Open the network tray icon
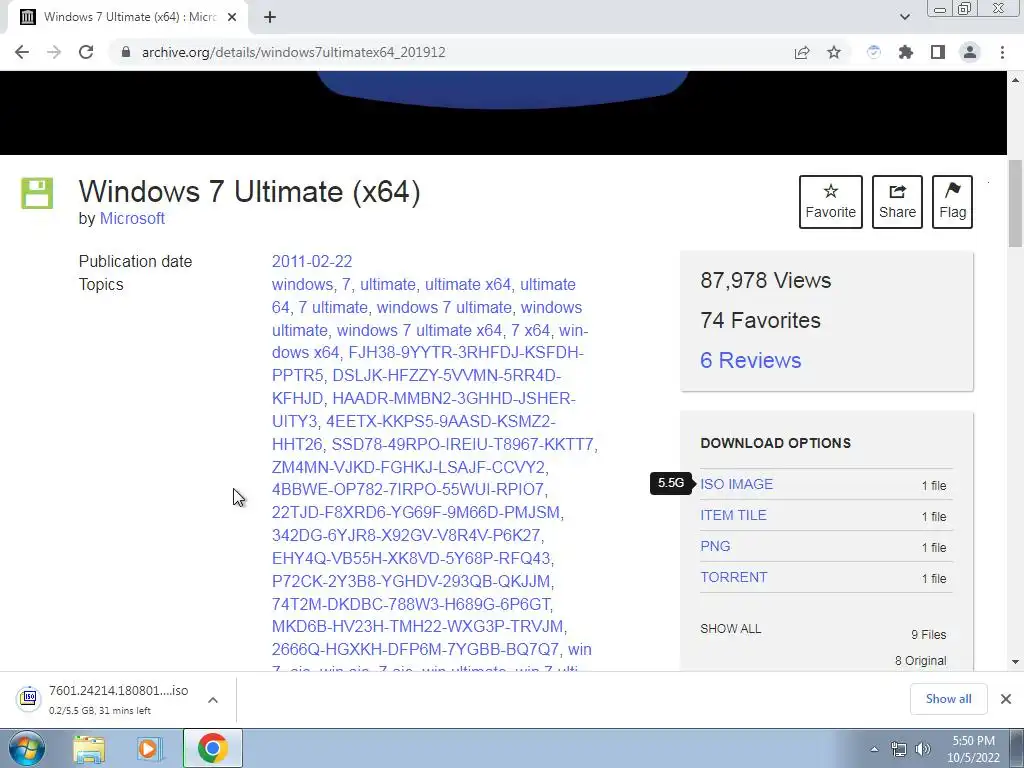1024x768 pixels. (899, 749)
